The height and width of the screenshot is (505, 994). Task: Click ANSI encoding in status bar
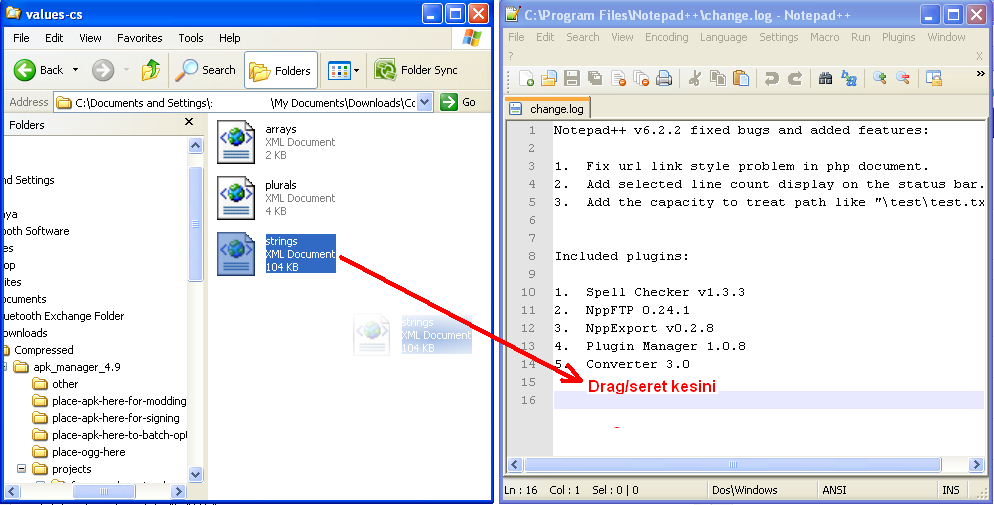pyautogui.click(x=834, y=490)
